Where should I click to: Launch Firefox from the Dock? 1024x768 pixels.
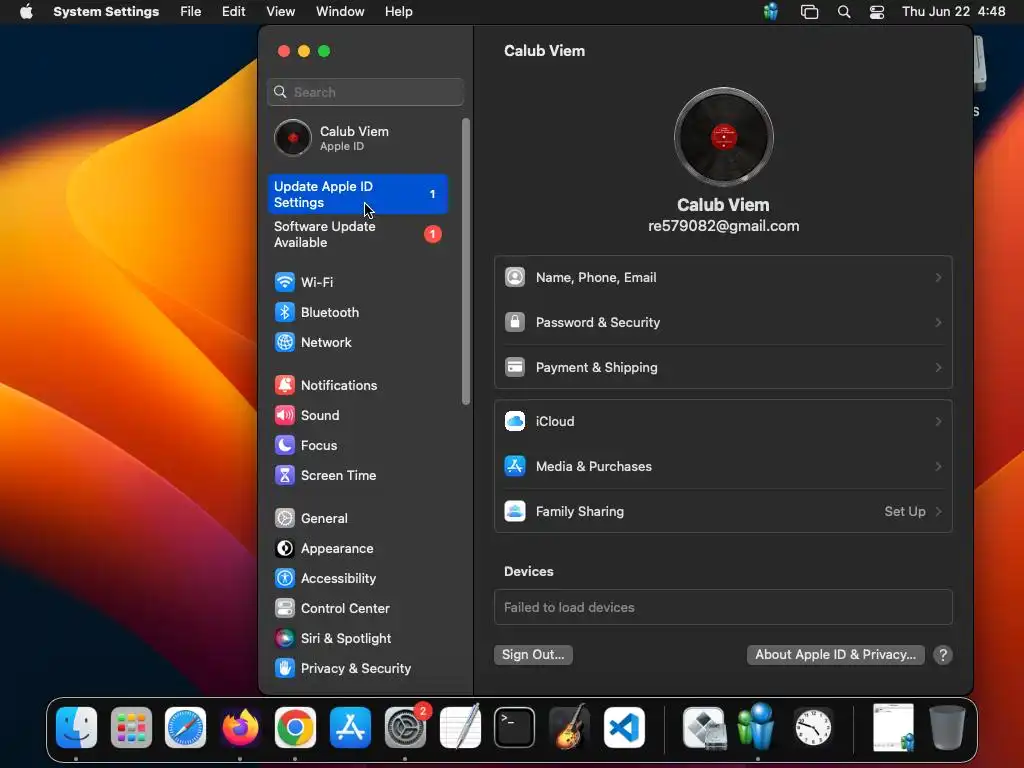coord(240,728)
